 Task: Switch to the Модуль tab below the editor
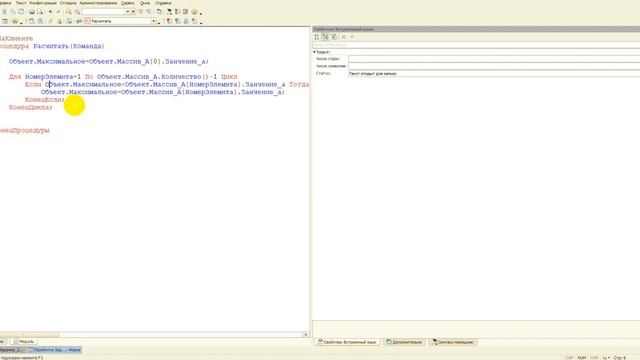click(24, 342)
